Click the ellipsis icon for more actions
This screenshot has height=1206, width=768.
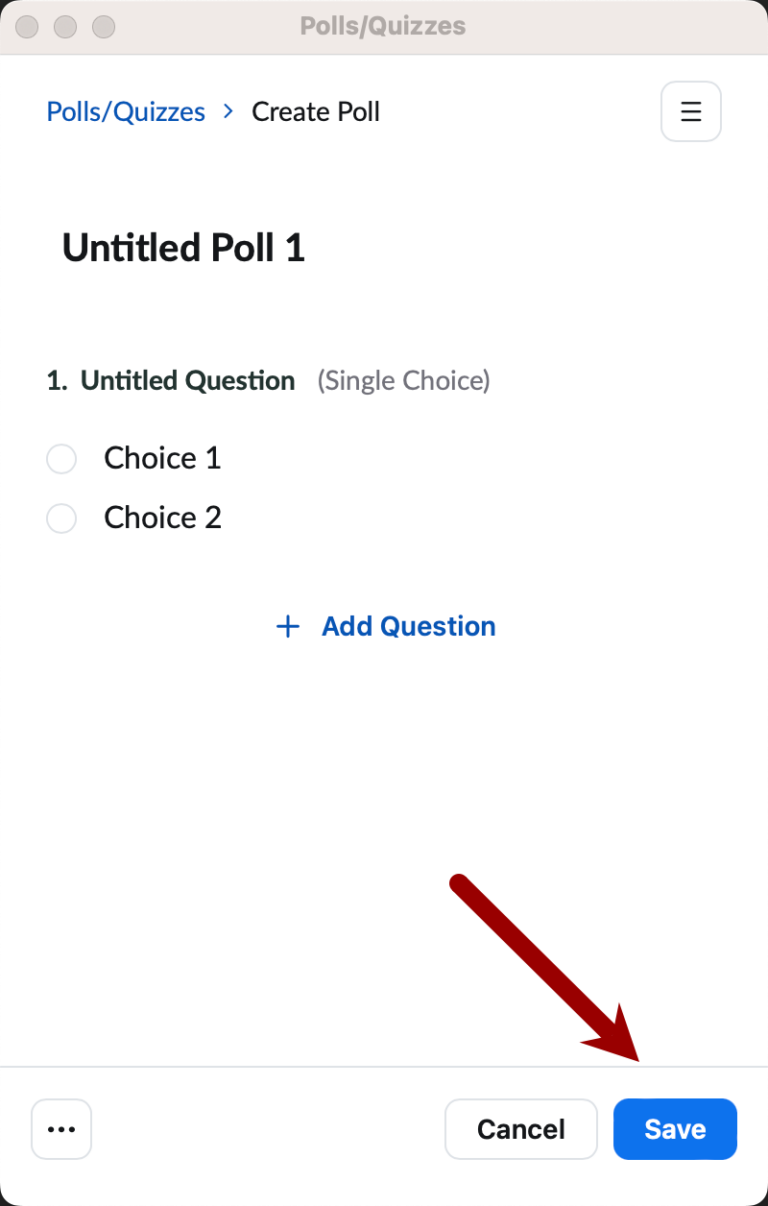61,1129
